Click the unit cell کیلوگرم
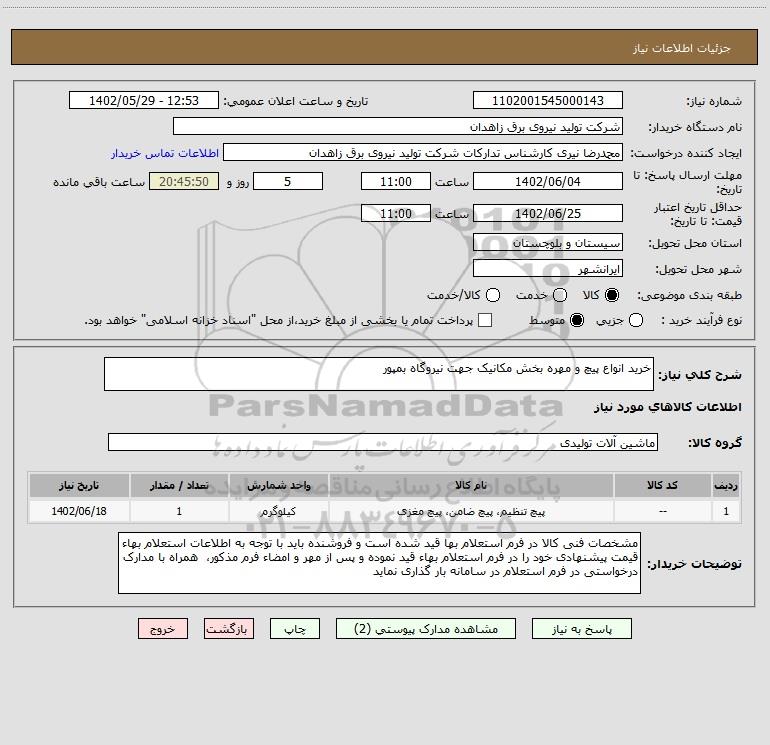The width and height of the screenshot is (770, 745). coord(278,511)
